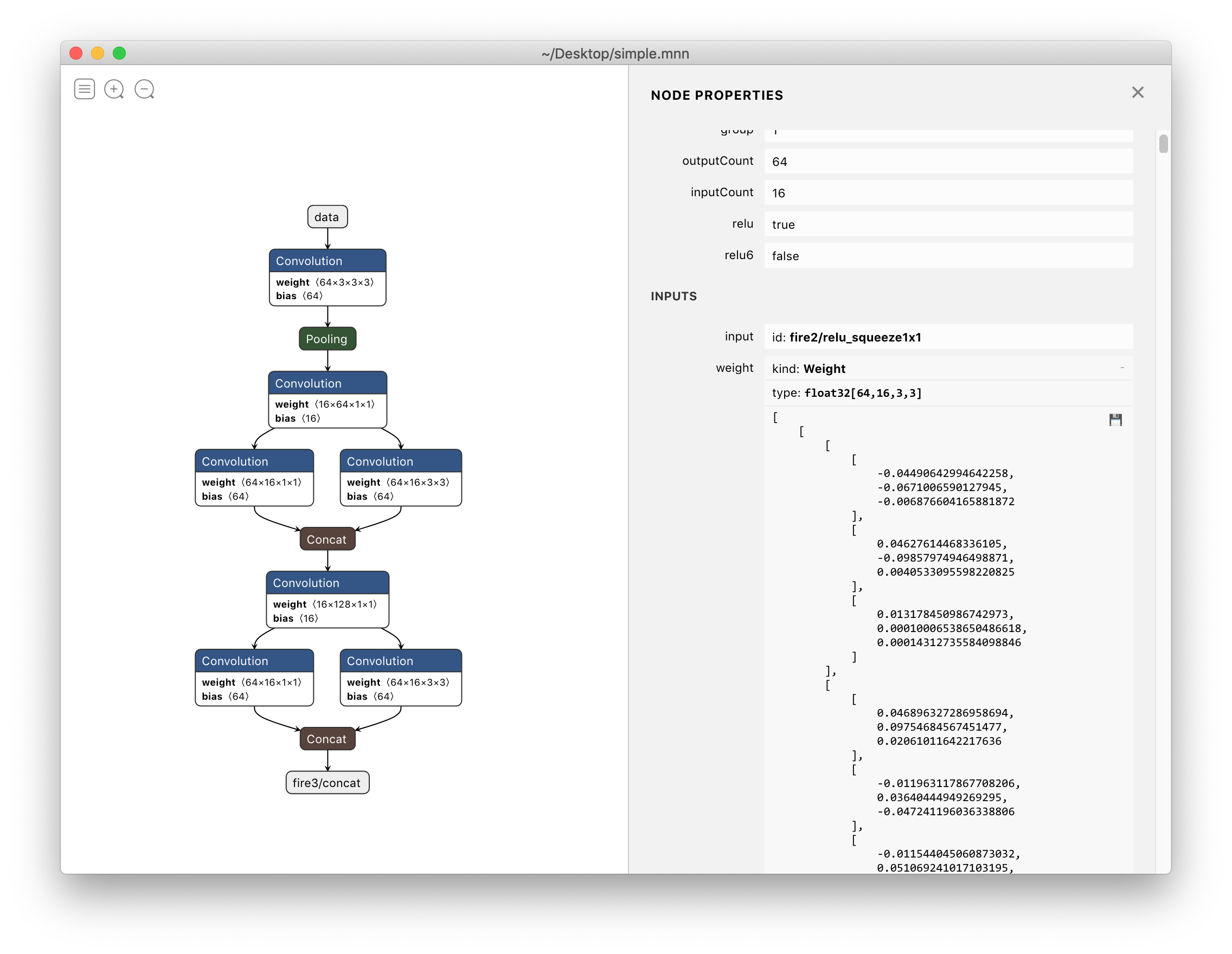Click the properties panel scrollbar thumb
Viewport: 1232px width, 954px height.
pyautogui.click(x=1163, y=144)
